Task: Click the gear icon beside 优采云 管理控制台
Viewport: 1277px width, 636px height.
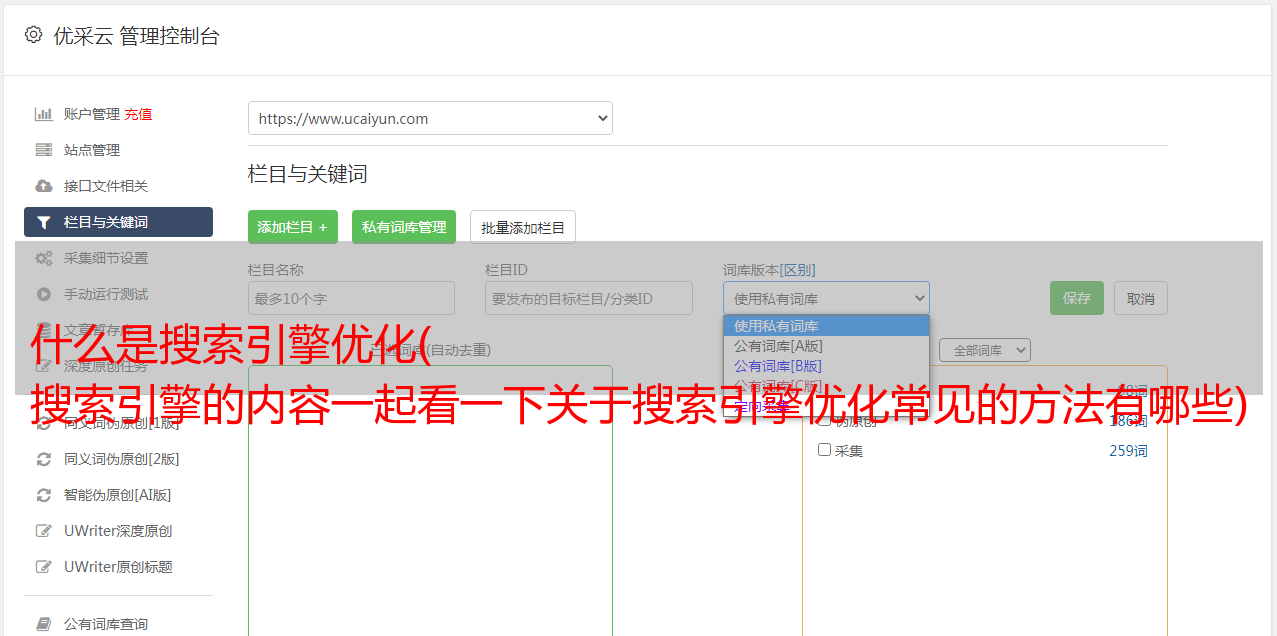Action: [33, 35]
